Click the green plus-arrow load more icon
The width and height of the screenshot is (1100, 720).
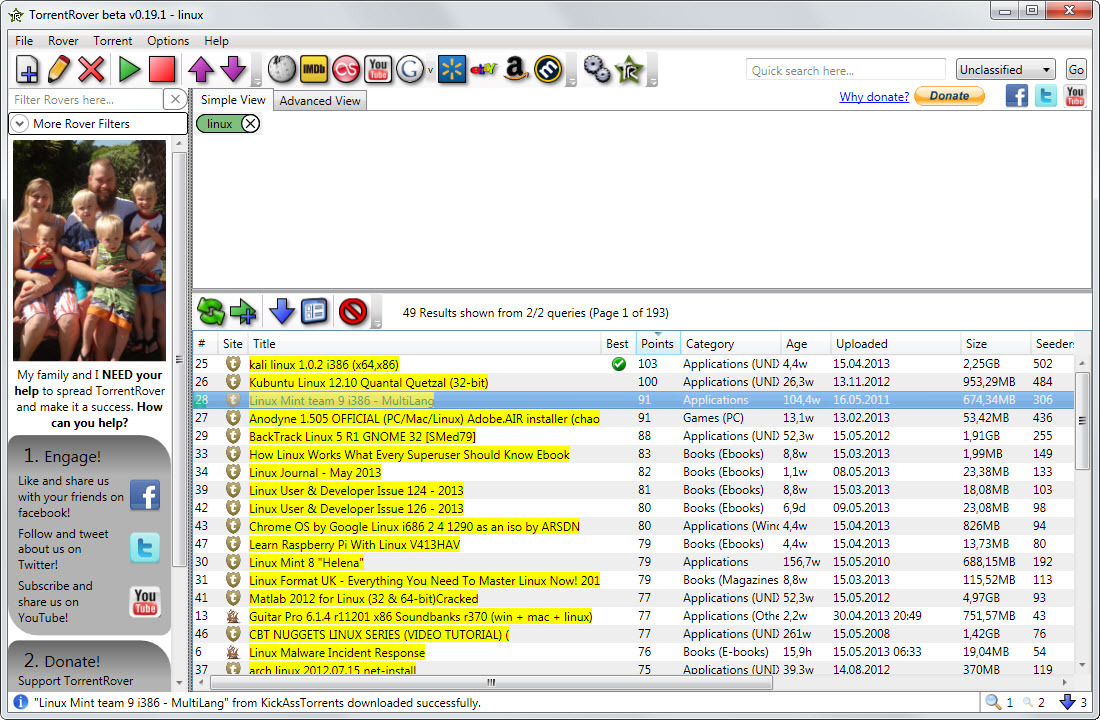point(243,312)
